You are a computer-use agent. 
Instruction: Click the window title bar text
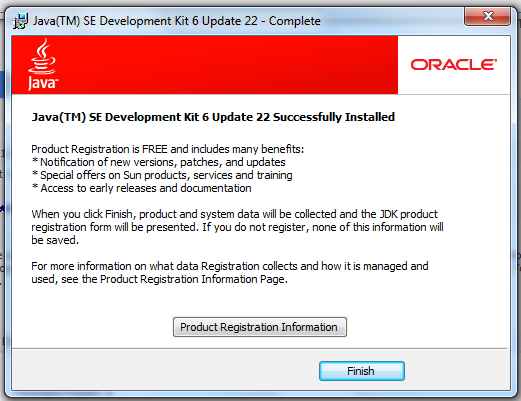click(177, 21)
